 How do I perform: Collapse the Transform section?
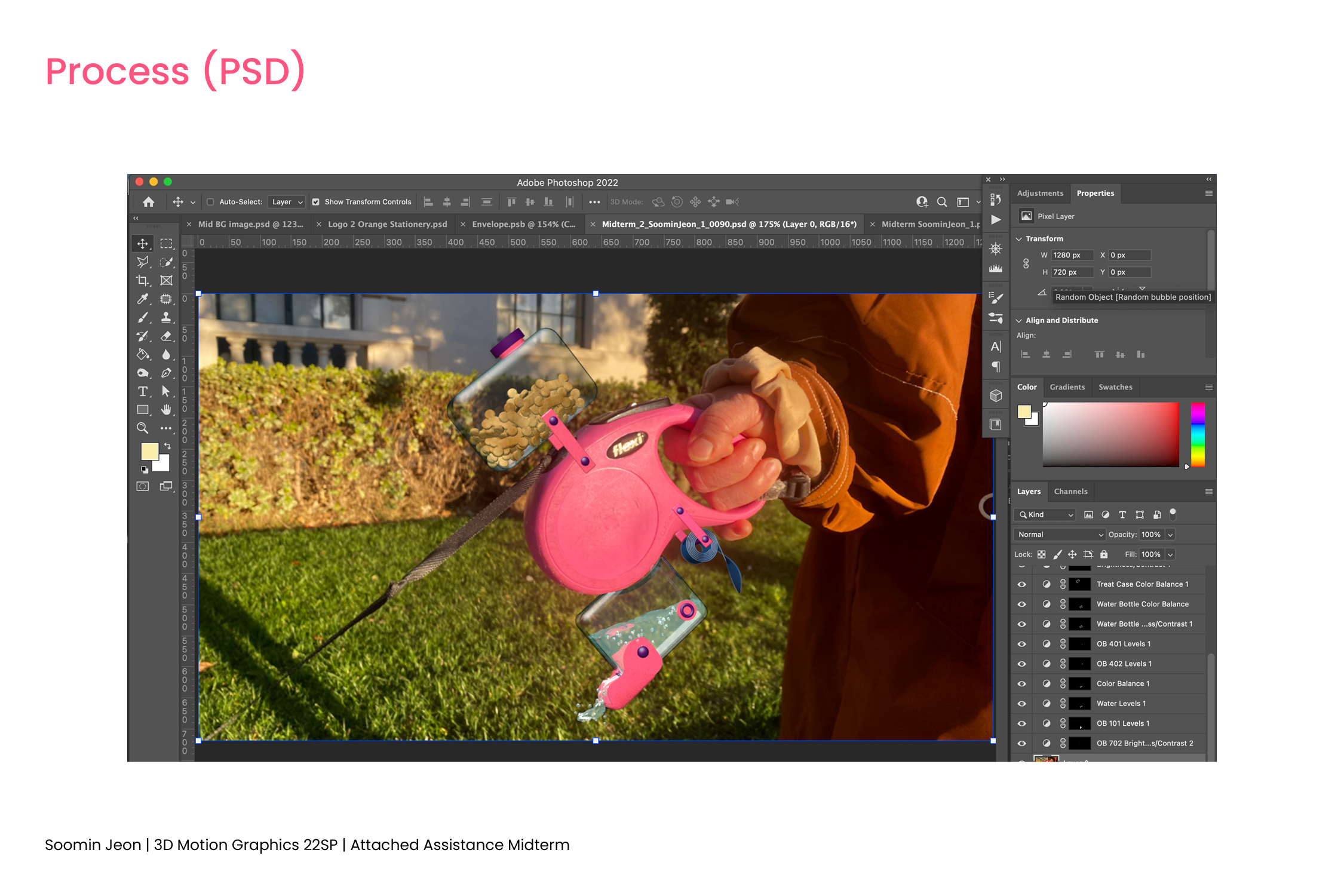click(1019, 239)
